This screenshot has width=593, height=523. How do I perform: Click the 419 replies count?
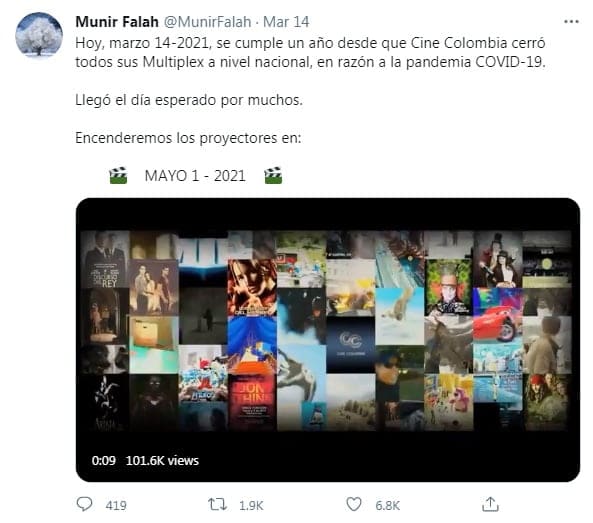(x=116, y=506)
